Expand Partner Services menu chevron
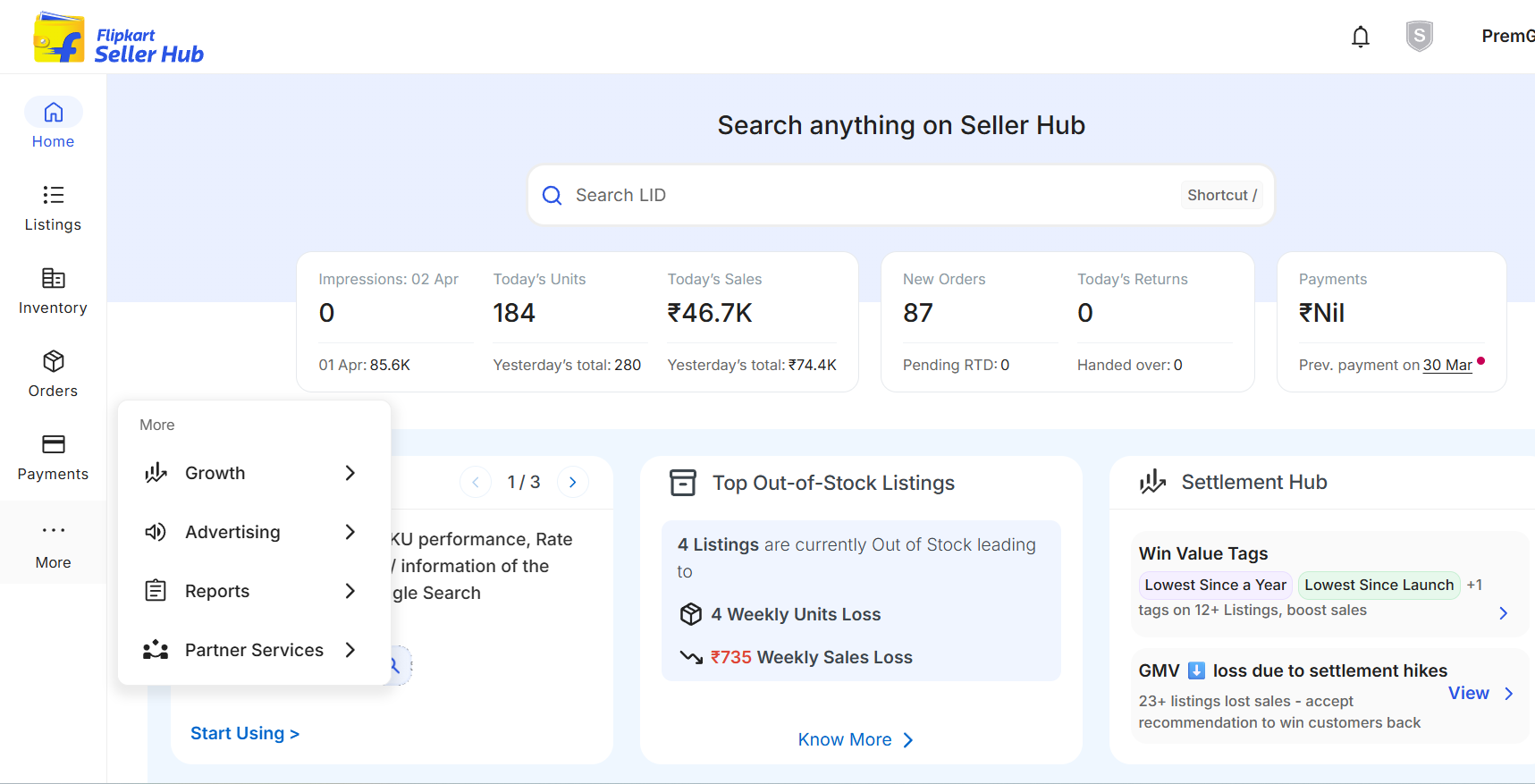The image size is (1535, 784). (350, 650)
